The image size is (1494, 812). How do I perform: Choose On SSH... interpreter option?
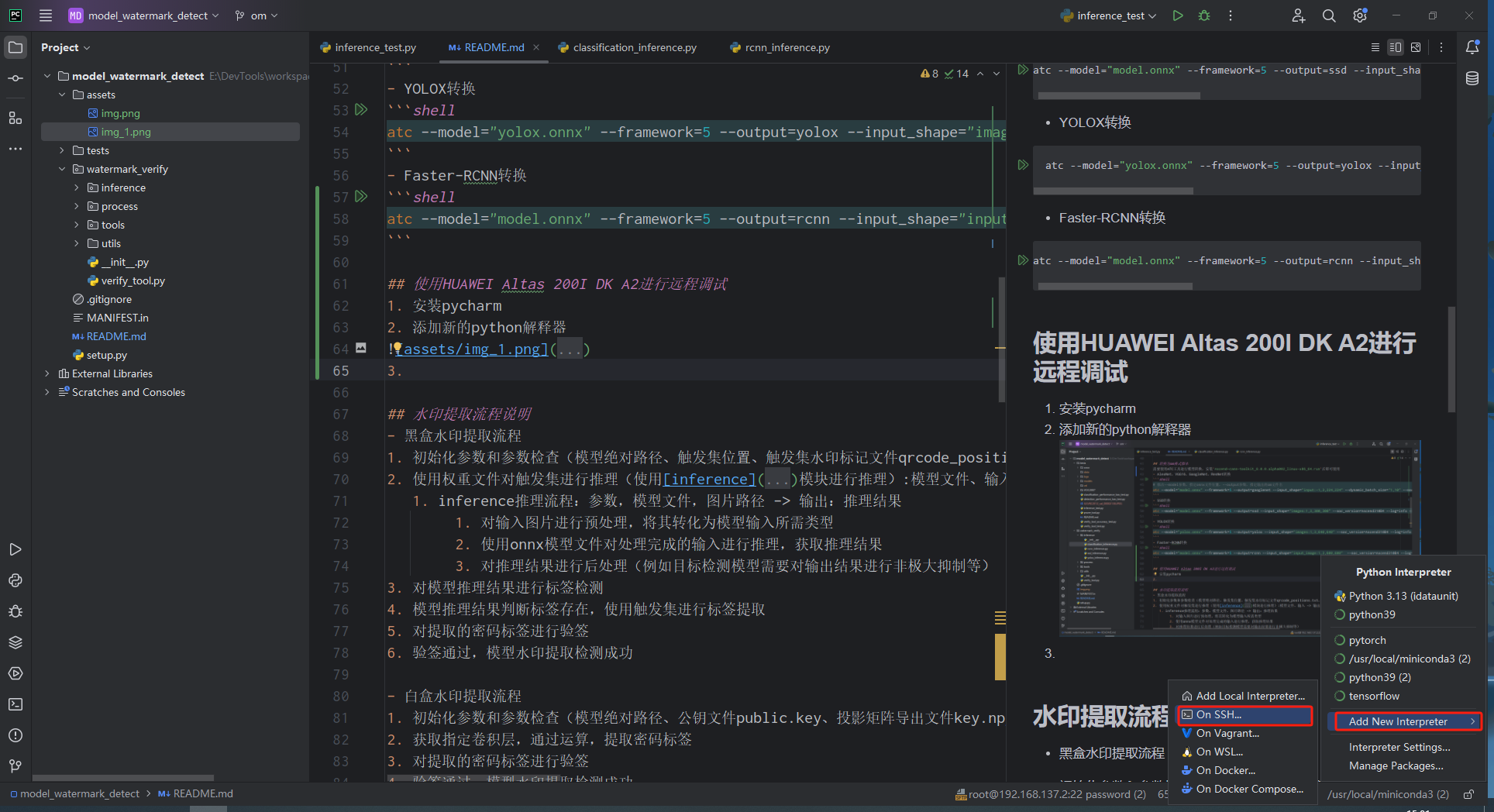click(x=1244, y=714)
